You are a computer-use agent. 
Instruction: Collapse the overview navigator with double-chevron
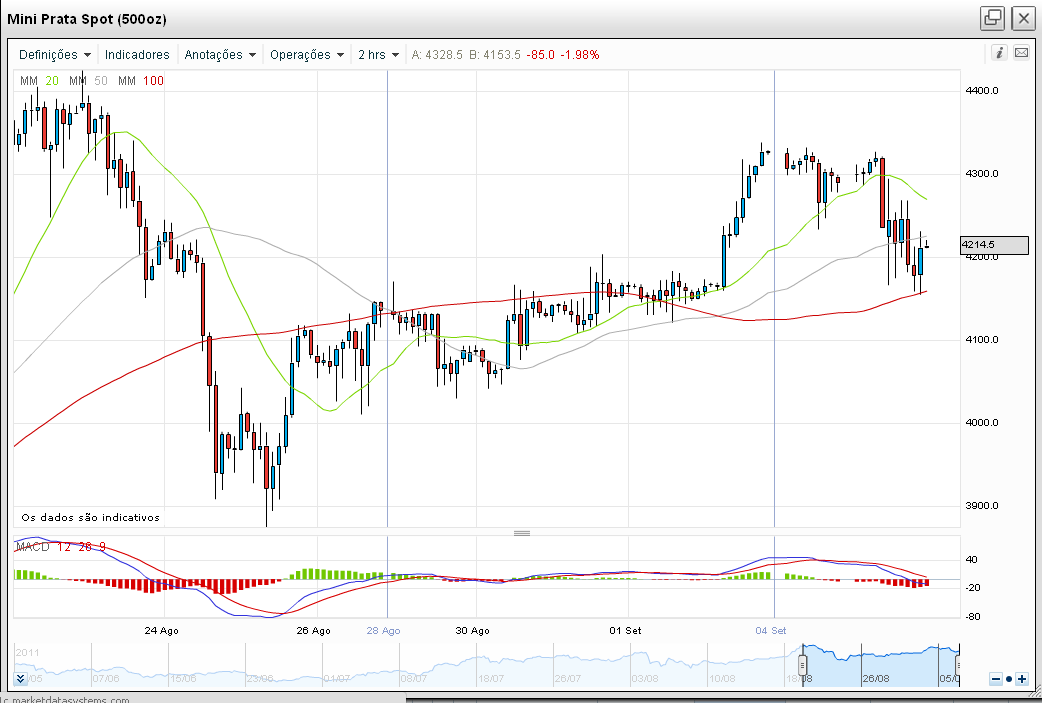pyautogui.click(x=20, y=678)
